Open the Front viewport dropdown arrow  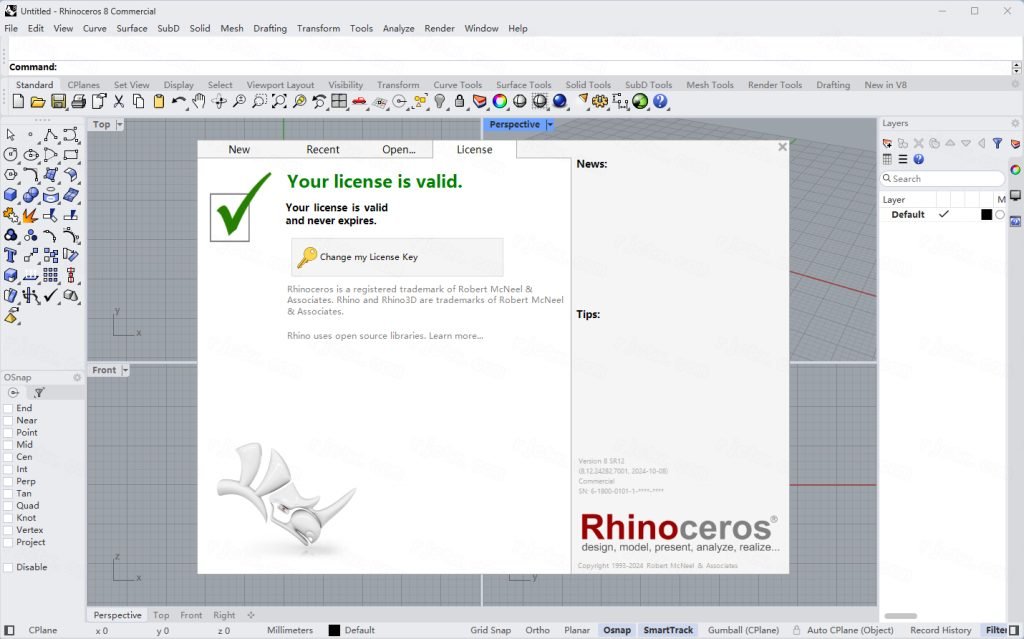(x=125, y=370)
